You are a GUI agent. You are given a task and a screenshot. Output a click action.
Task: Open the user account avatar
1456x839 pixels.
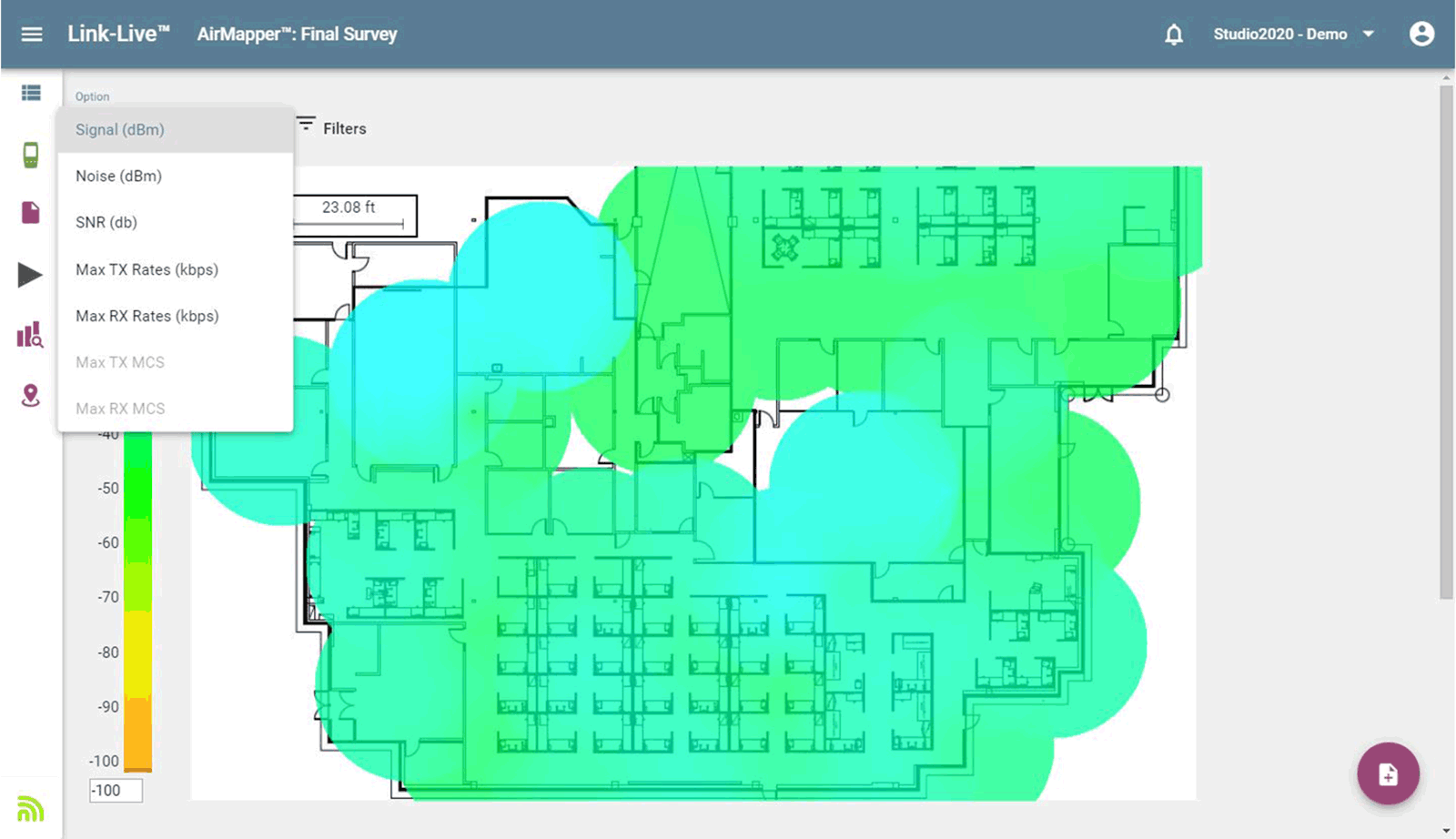1421,34
